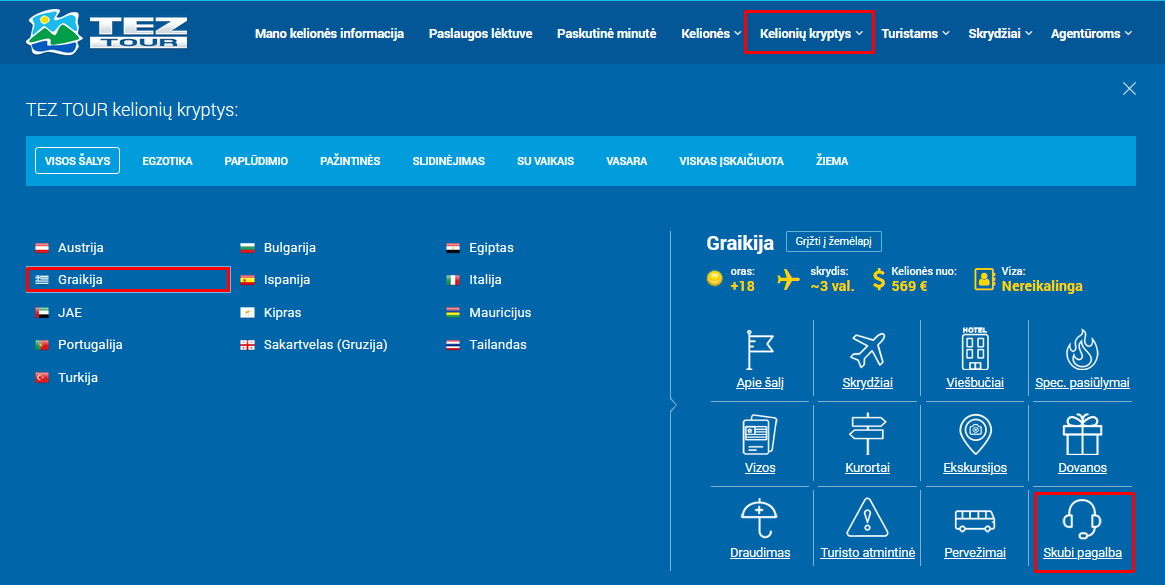Click the Sakartvelas (Gruzija) flag icon
The width and height of the screenshot is (1165, 585).
coord(247,345)
